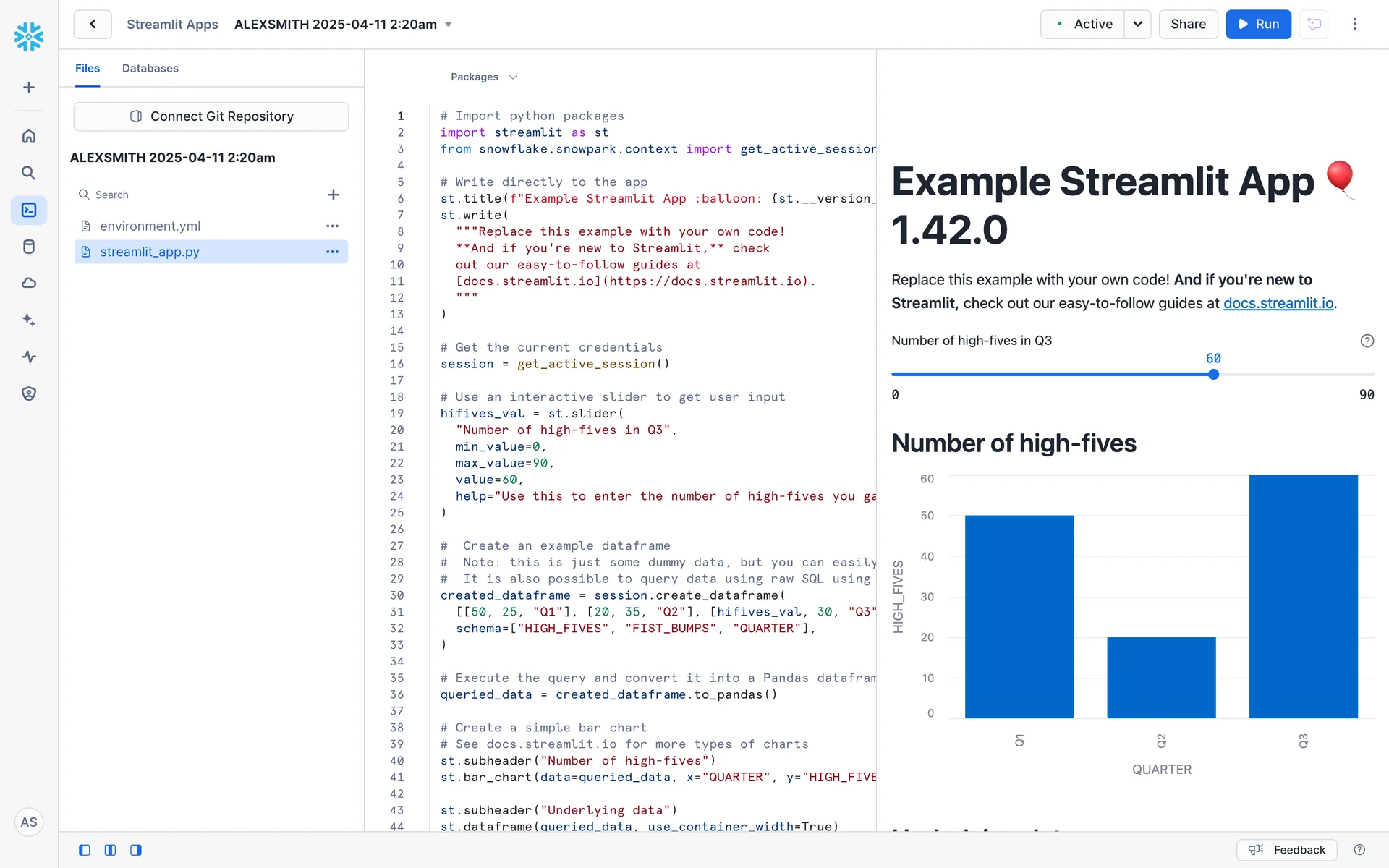Switch to the Databases tab
Image resolution: width=1389 pixels, height=868 pixels.
tap(150, 68)
